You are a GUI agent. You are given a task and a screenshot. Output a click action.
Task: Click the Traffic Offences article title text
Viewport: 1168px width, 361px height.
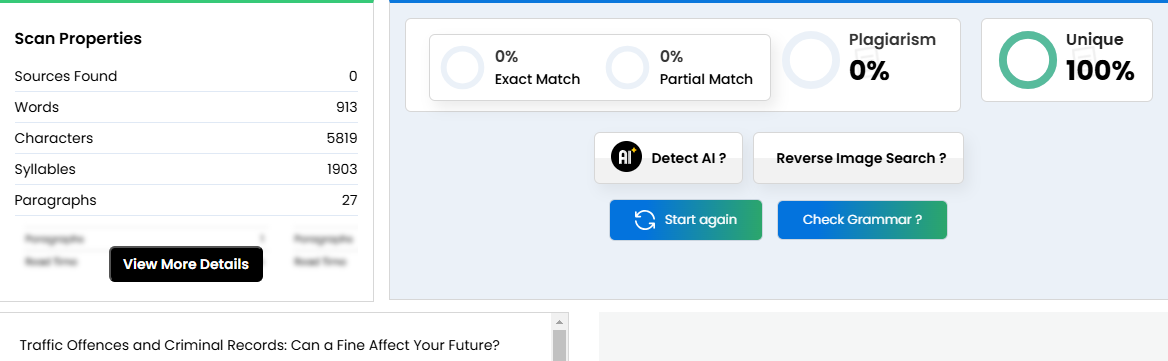259,345
